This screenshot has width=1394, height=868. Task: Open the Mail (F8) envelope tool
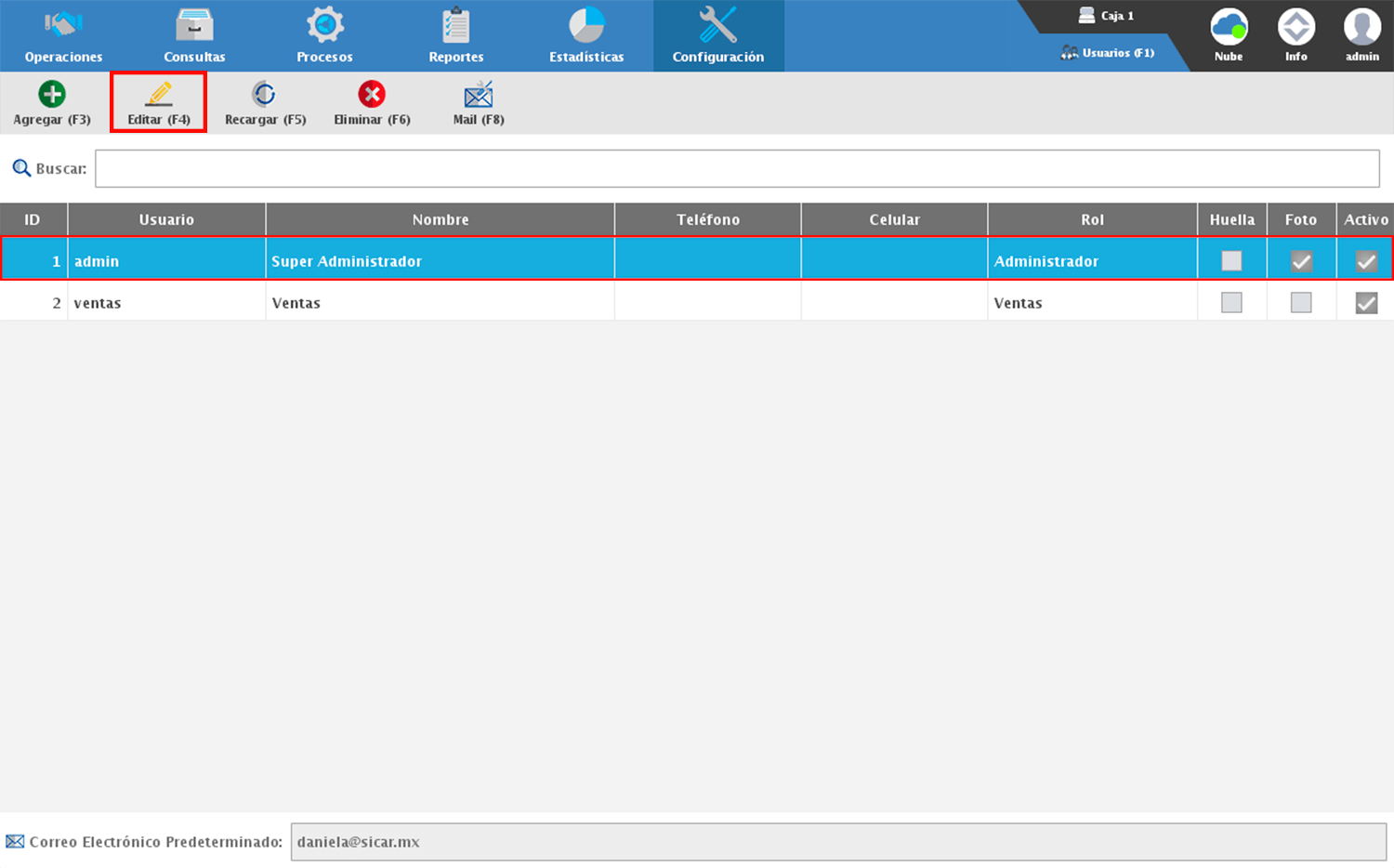point(479,95)
